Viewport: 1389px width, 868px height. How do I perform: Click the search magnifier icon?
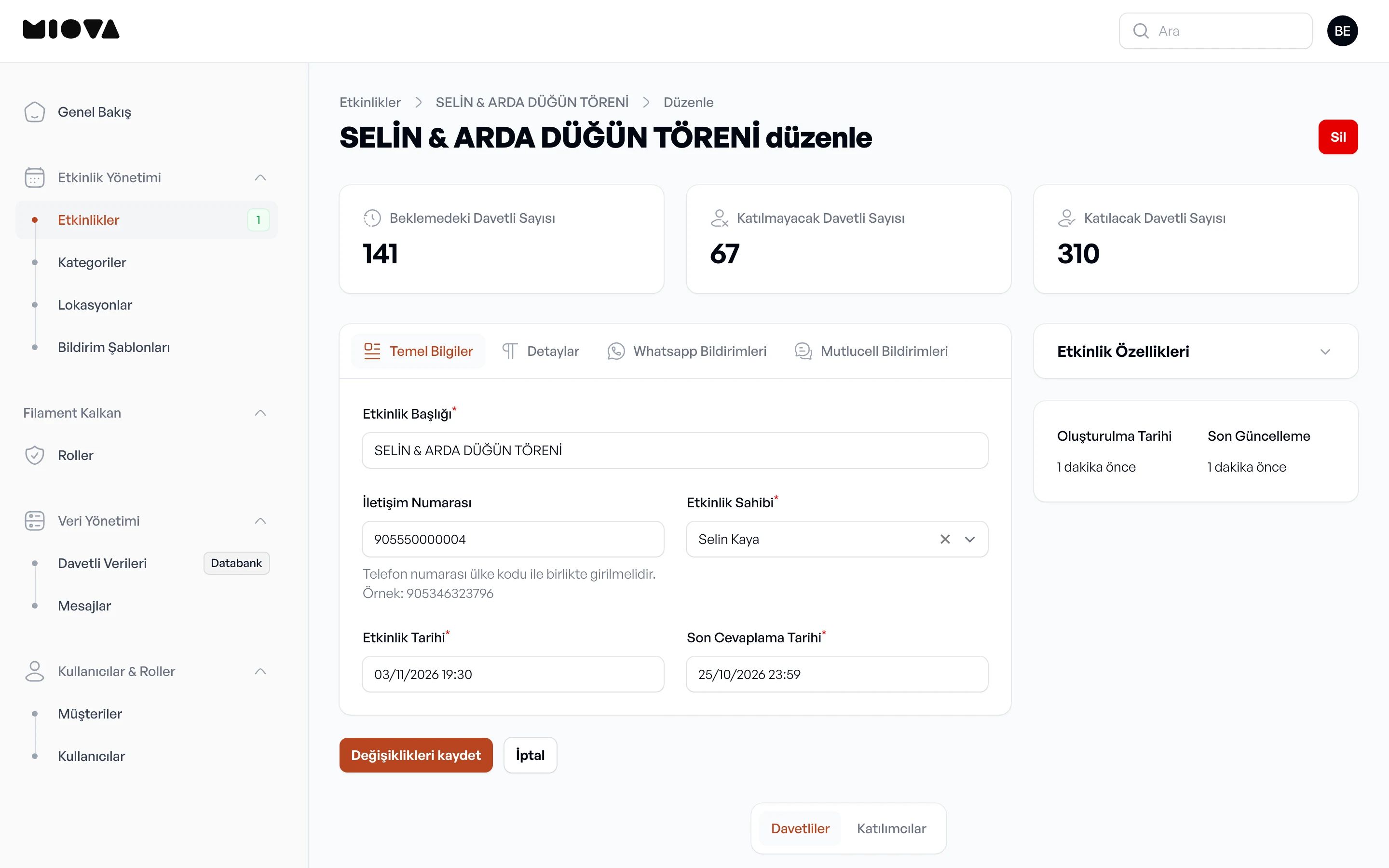point(1141,31)
